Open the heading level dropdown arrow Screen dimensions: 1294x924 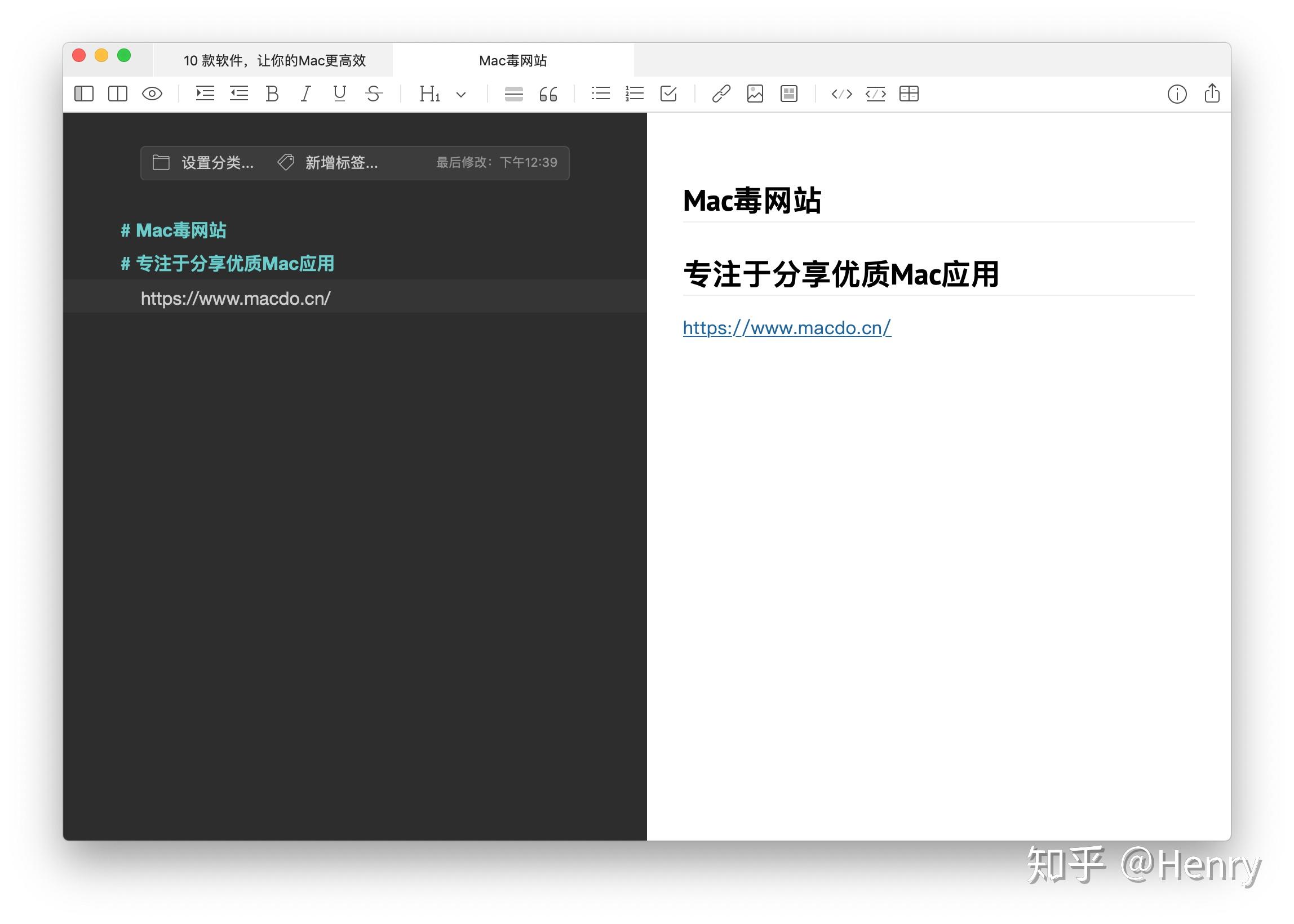point(462,95)
